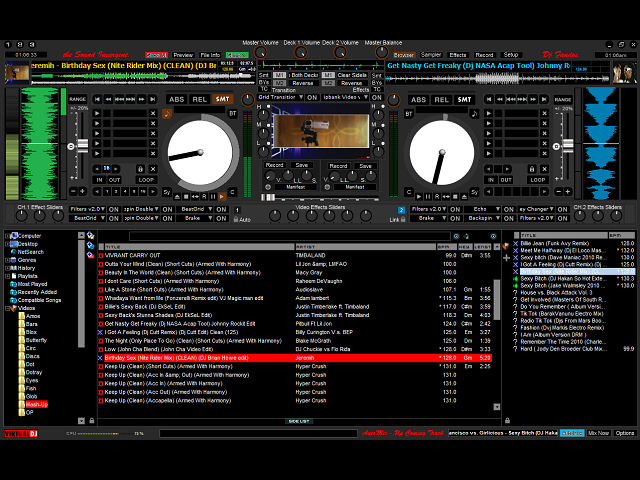Turn ON the Backspin effect
Image resolution: width=640 pixels, height=480 pixels.
[x=509, y=218]
